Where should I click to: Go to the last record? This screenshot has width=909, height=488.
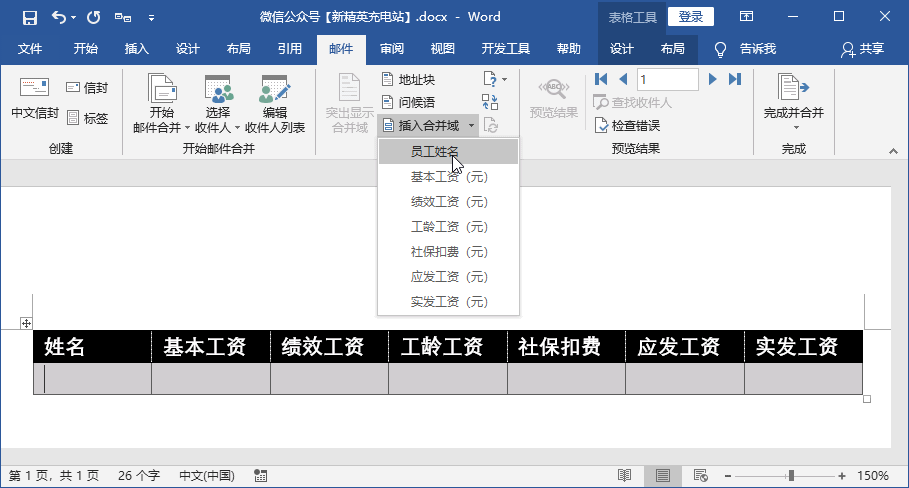(735, 79)
